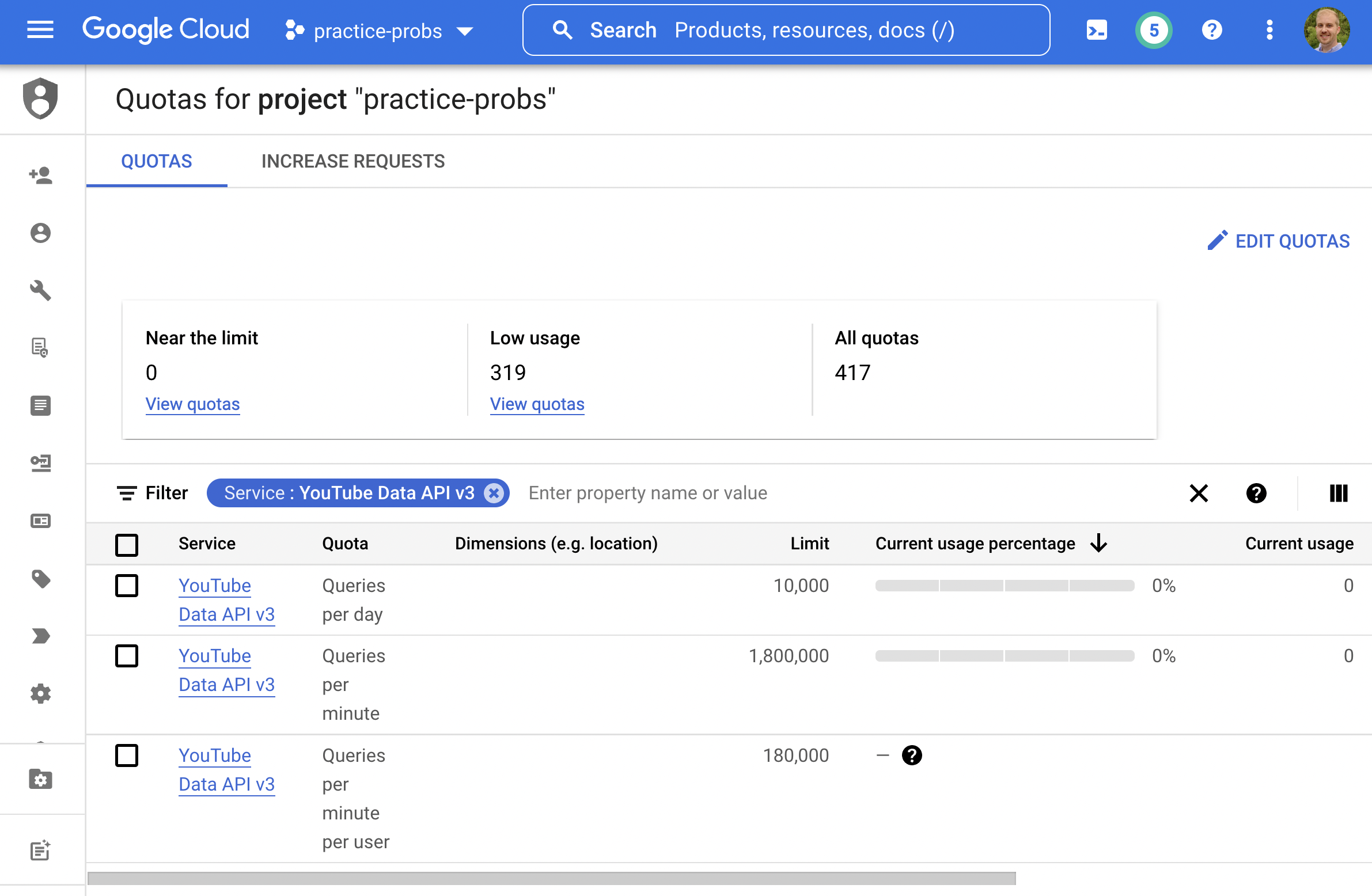The image size is (1372, 896).
Task: Toggle the select-all quotas checkbox
Action: click(127, 544)
